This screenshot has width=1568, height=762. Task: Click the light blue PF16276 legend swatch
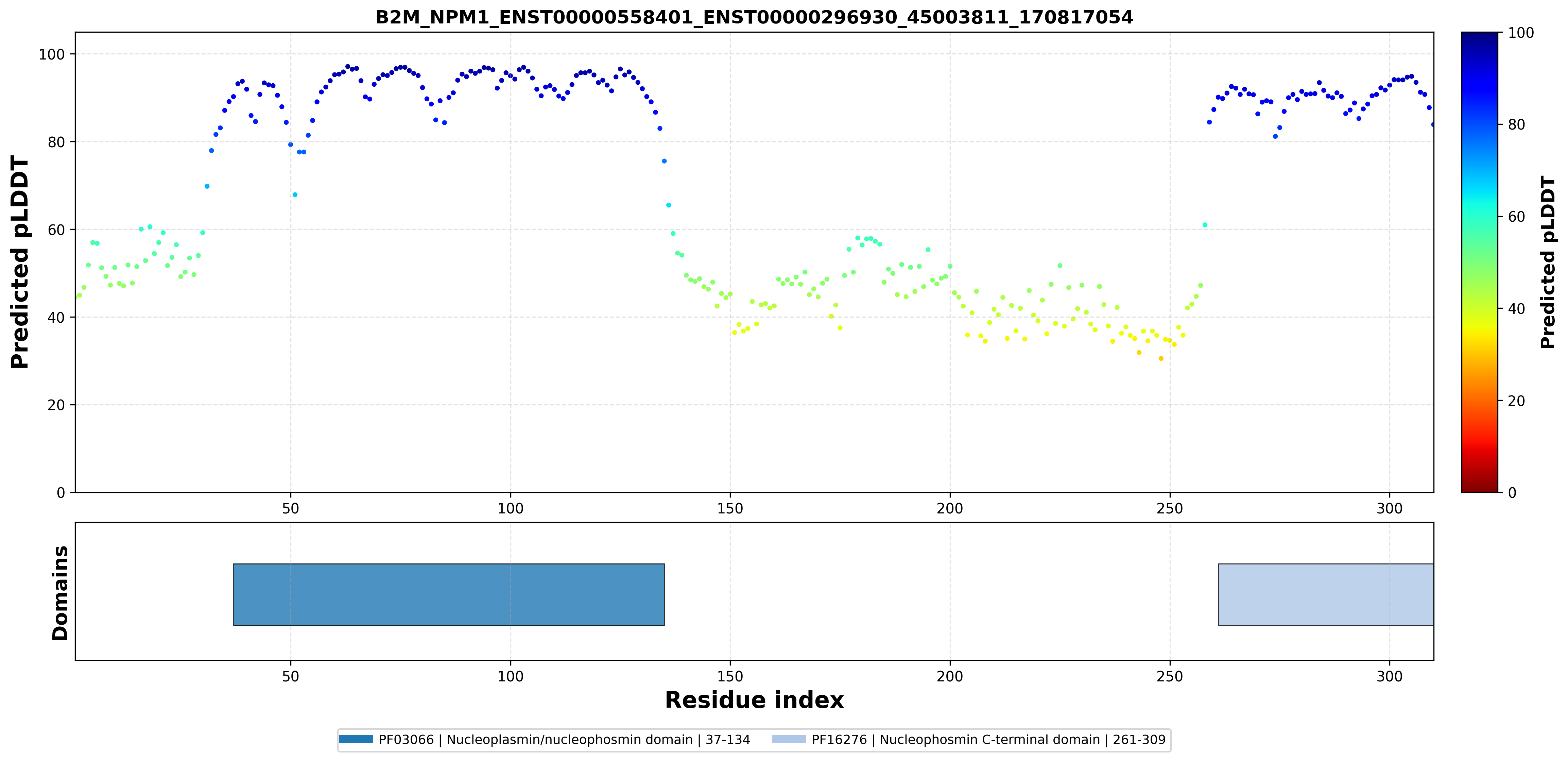789,740
